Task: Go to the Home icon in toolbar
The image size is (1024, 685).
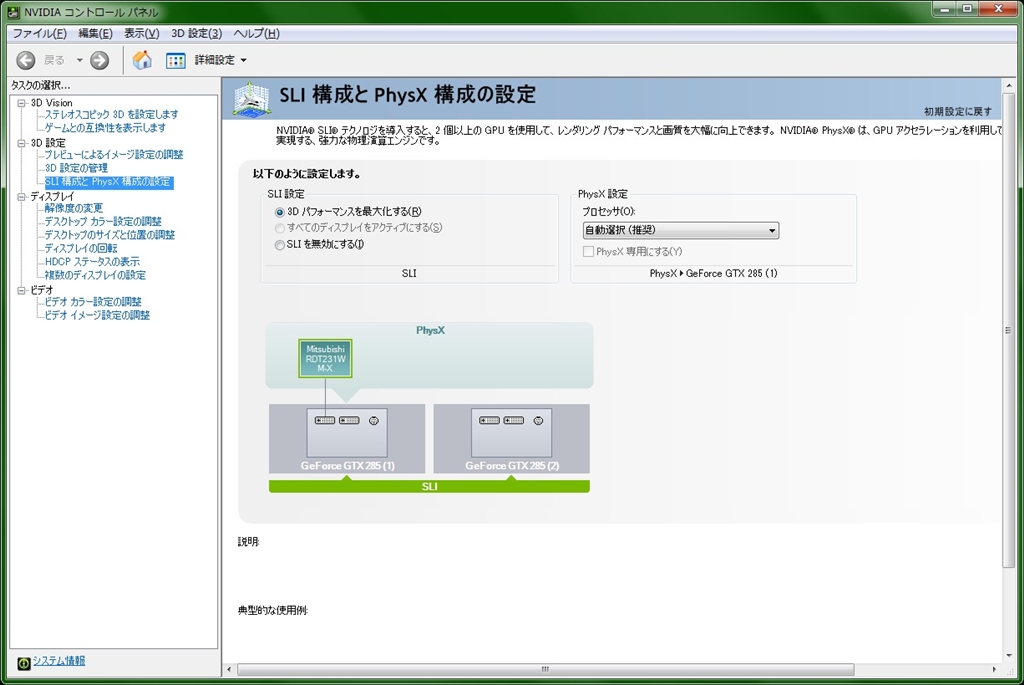Action: coord(142,60)
